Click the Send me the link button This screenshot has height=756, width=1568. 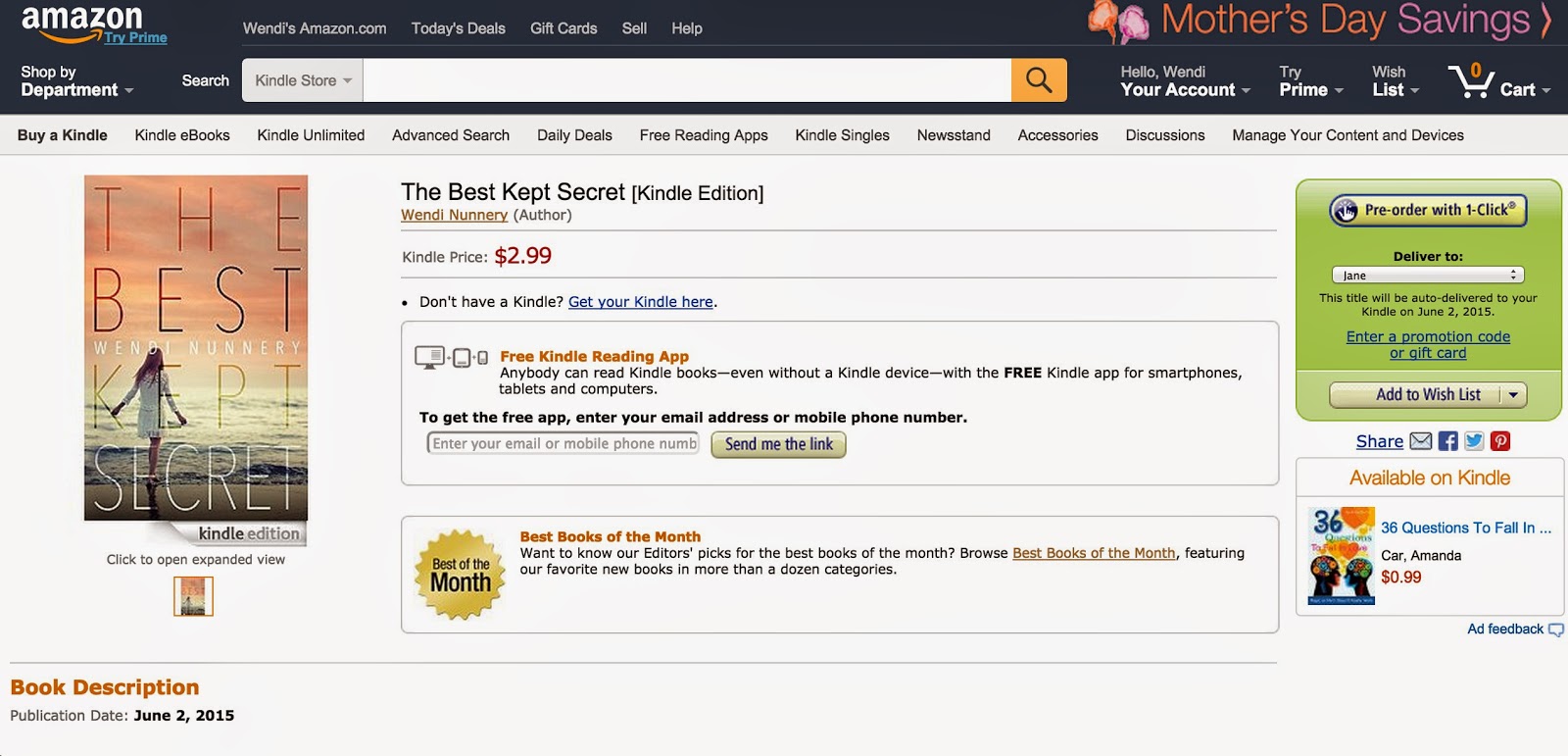coord(778,444)
